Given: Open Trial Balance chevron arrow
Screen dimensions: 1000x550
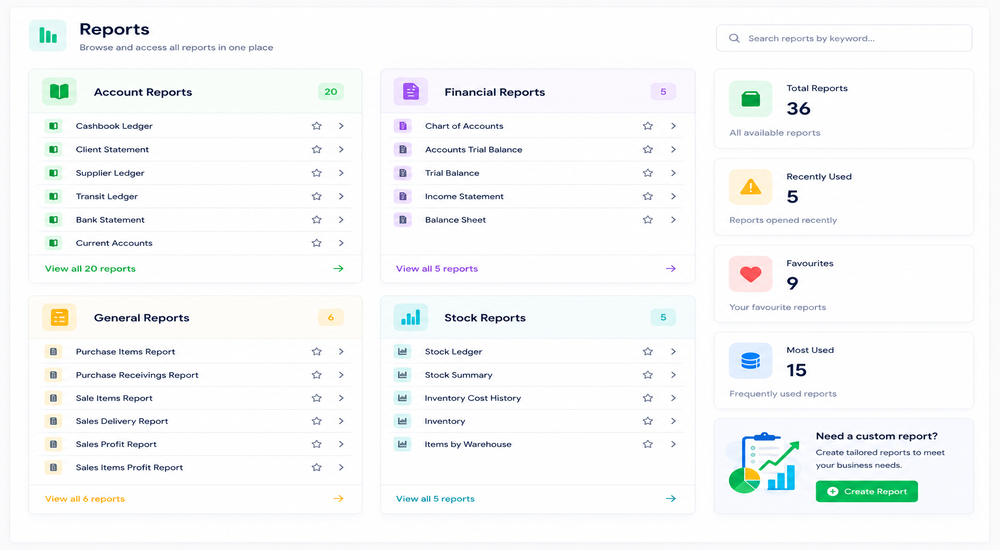Looking at the screenshot, I should click(x=673, y=173).
